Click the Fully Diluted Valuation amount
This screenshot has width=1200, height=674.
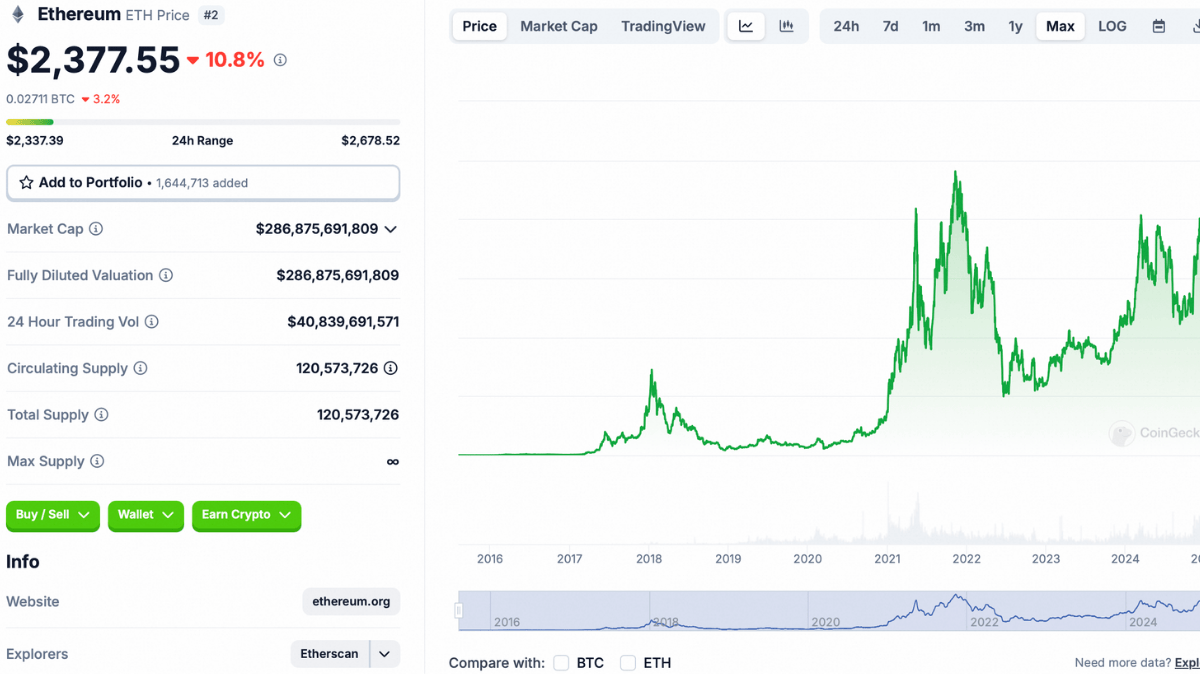[338, 275]
